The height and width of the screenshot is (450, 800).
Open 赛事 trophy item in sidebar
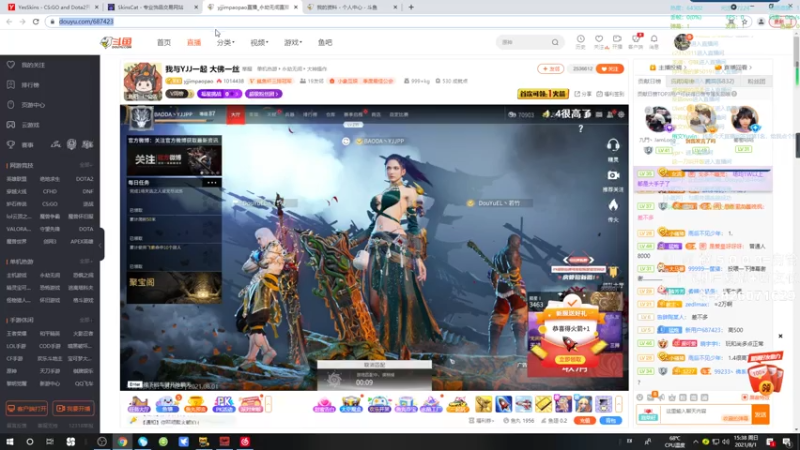pyautogui.click(x=20, y=145)
